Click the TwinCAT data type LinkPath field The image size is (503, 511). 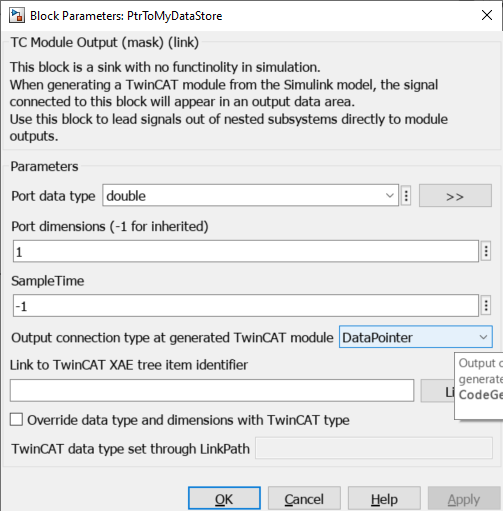click(x=374, y=448)
